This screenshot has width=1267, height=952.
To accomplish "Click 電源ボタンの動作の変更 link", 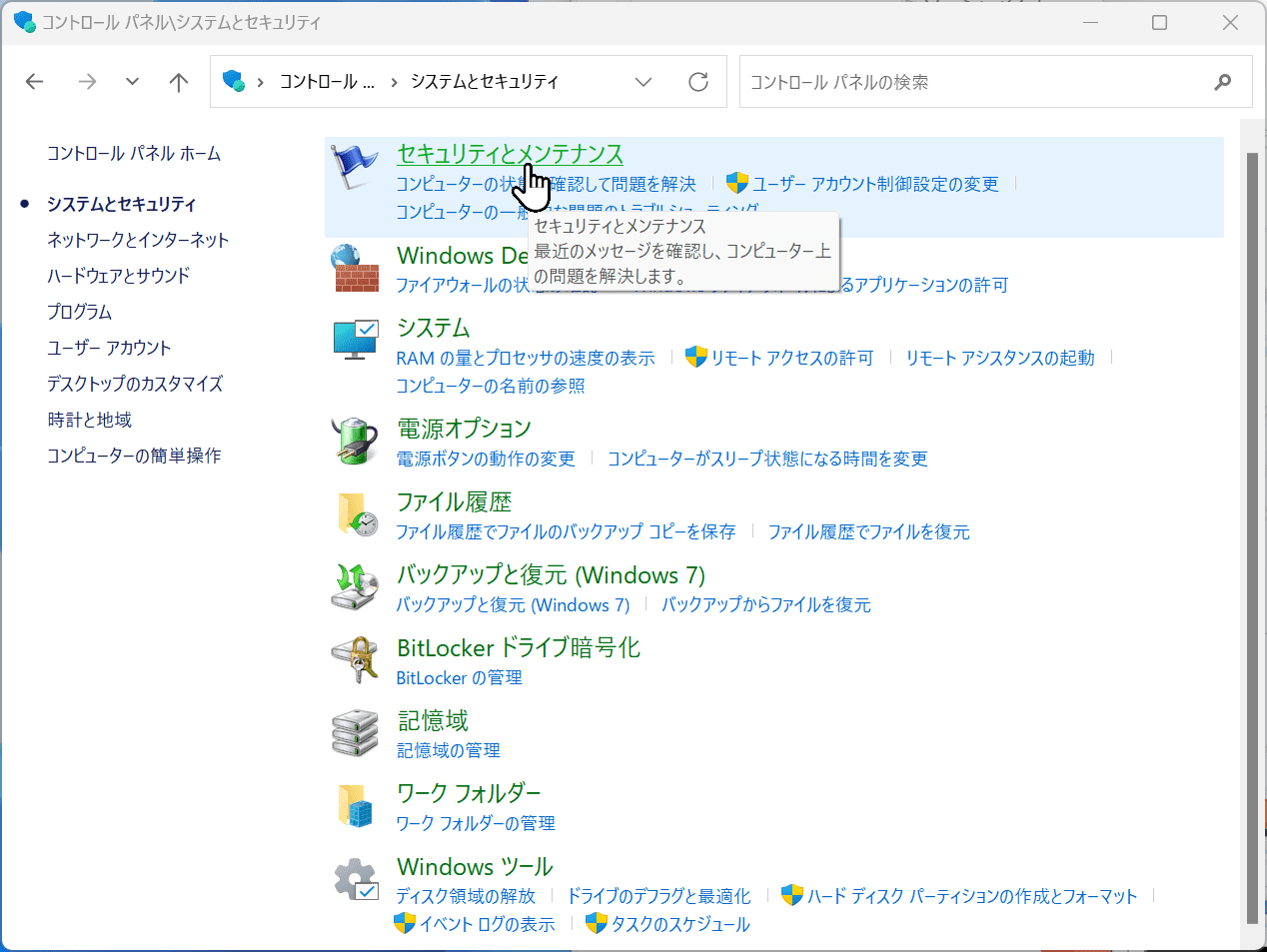I will pos(486,459).
